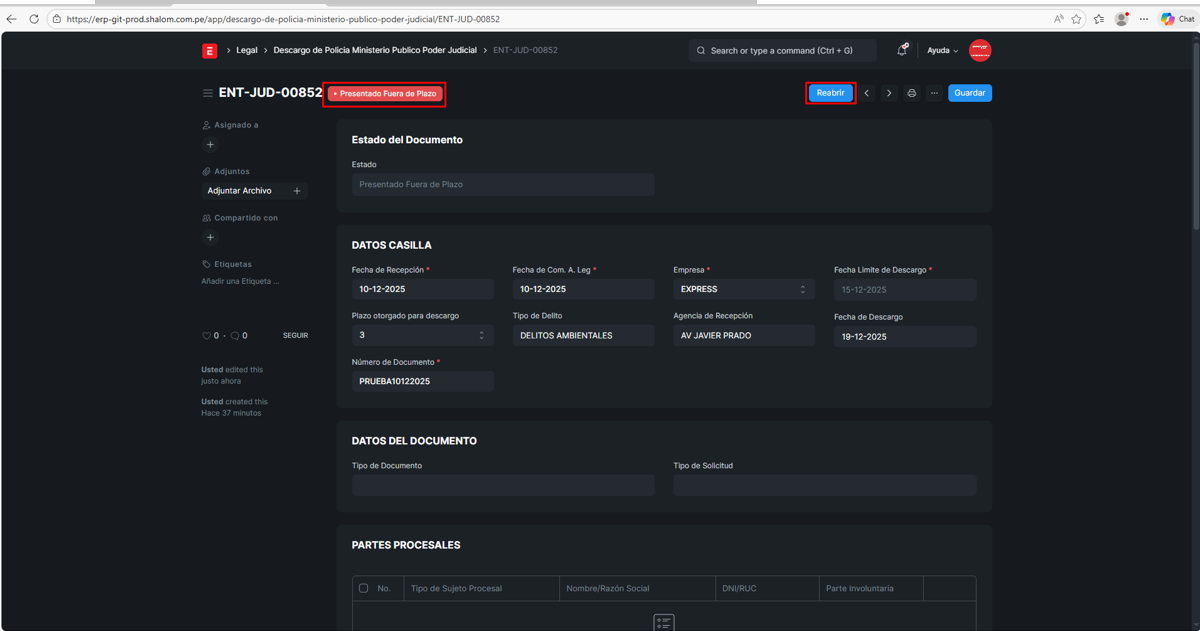
Task: Select all rows checkbox in Partes Procesales
Action: tap(363, 588)
